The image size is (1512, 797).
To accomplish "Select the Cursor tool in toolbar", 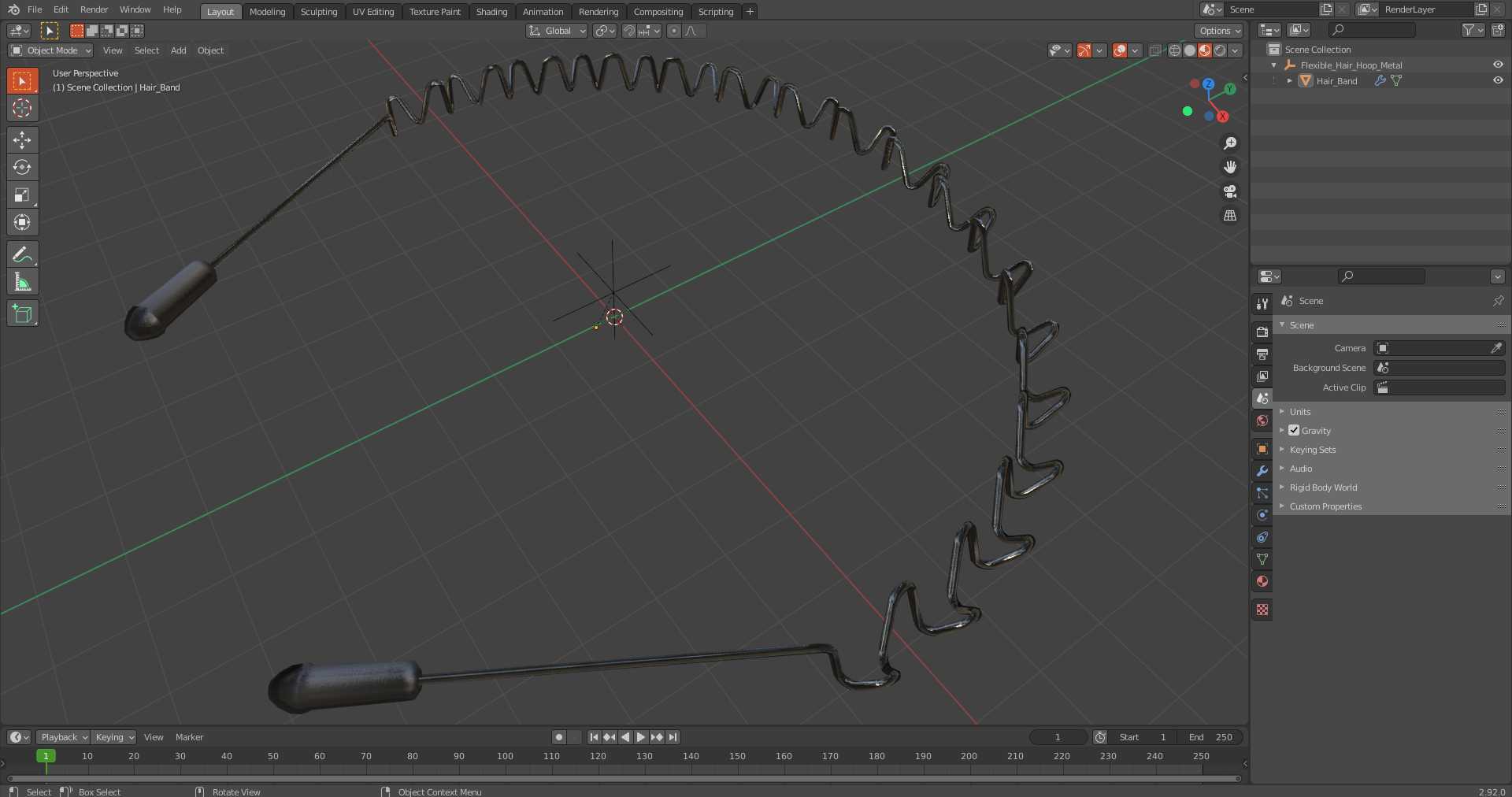I will (x=22, y=108).
